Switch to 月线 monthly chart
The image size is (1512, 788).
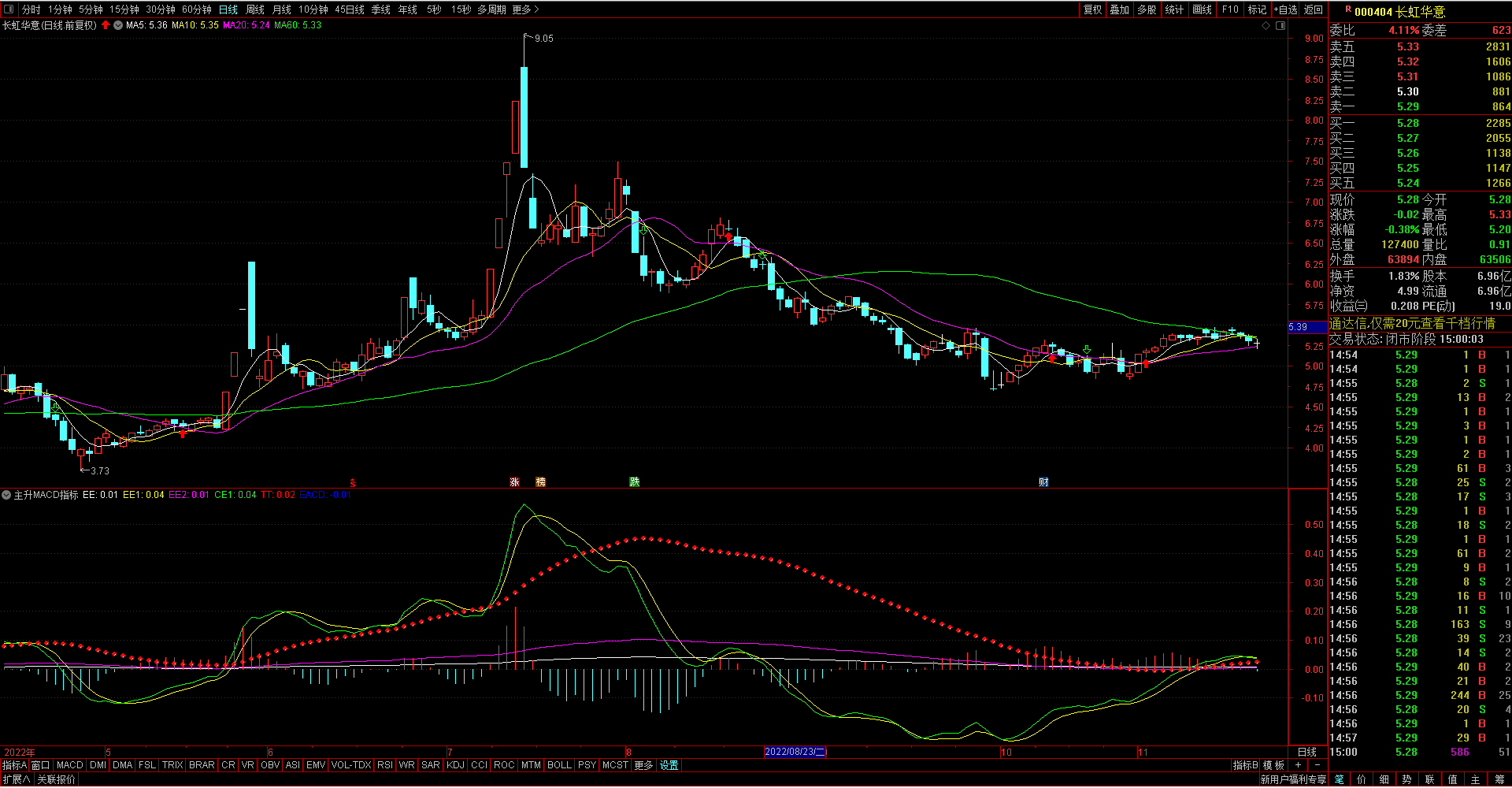click(282, 9)
